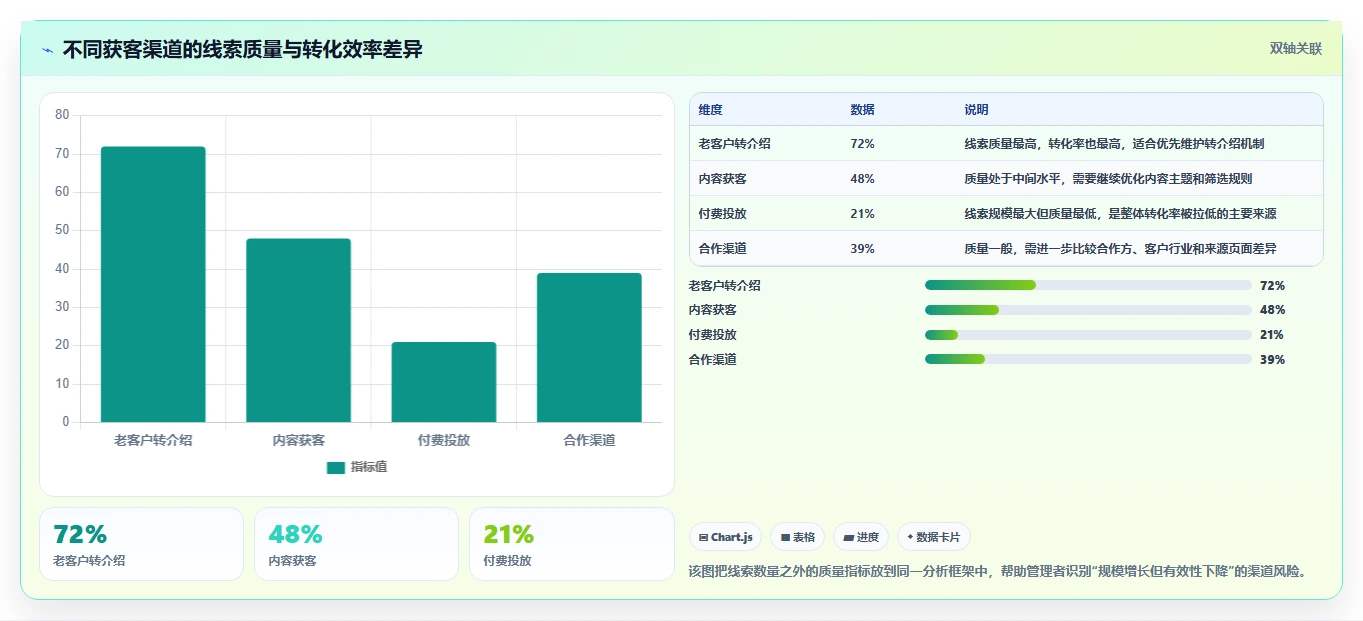Select the 合作渠道 table row cell
The image size is (1363, 621).
click(722, 249)
